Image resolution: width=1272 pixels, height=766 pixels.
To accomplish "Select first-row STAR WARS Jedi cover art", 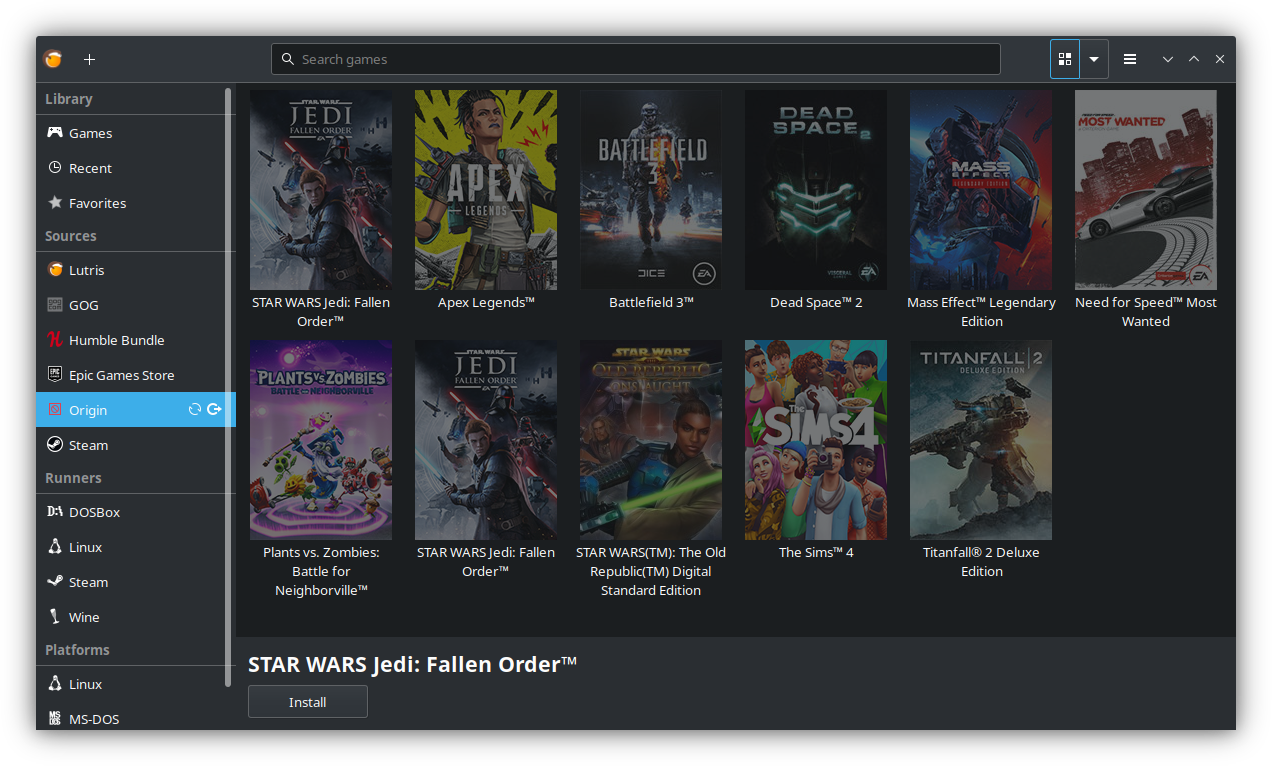I will click(321, 190).
